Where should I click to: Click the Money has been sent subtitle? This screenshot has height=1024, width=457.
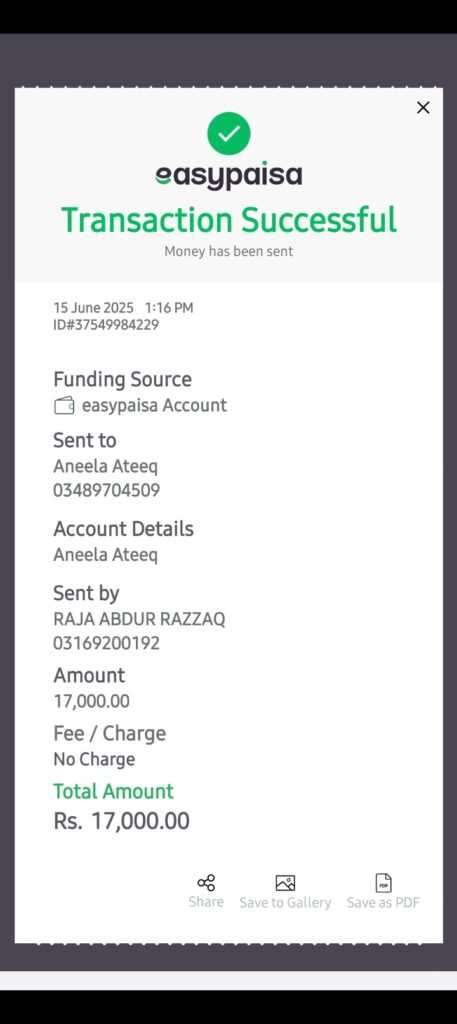[x=228, y=251]
